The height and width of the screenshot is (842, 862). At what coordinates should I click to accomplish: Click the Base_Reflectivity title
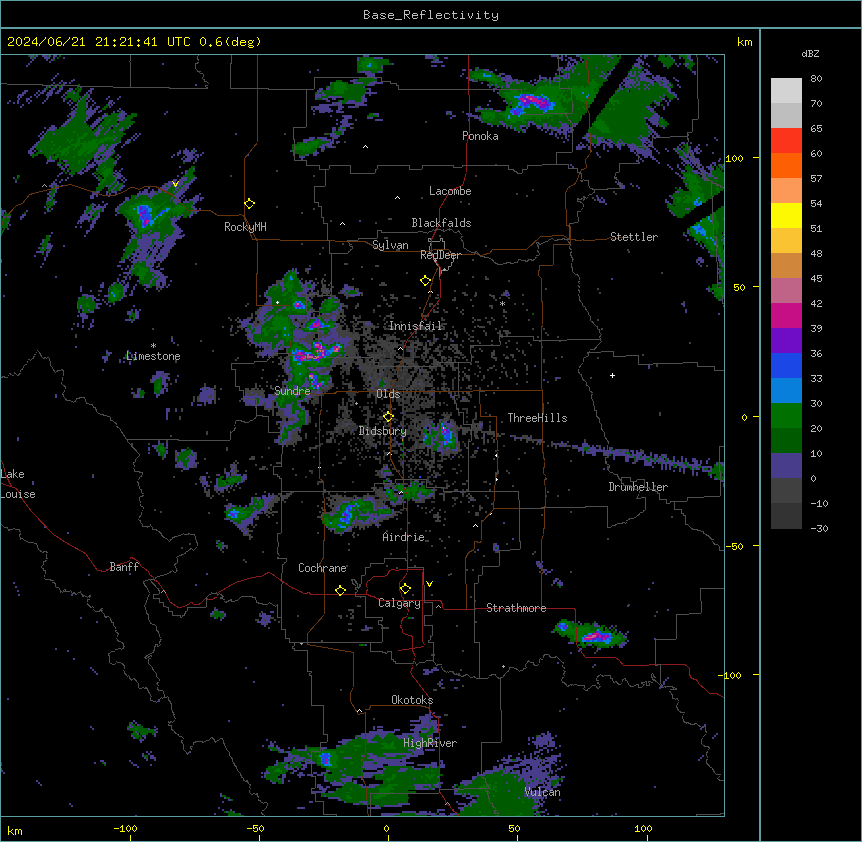[431, 15]
